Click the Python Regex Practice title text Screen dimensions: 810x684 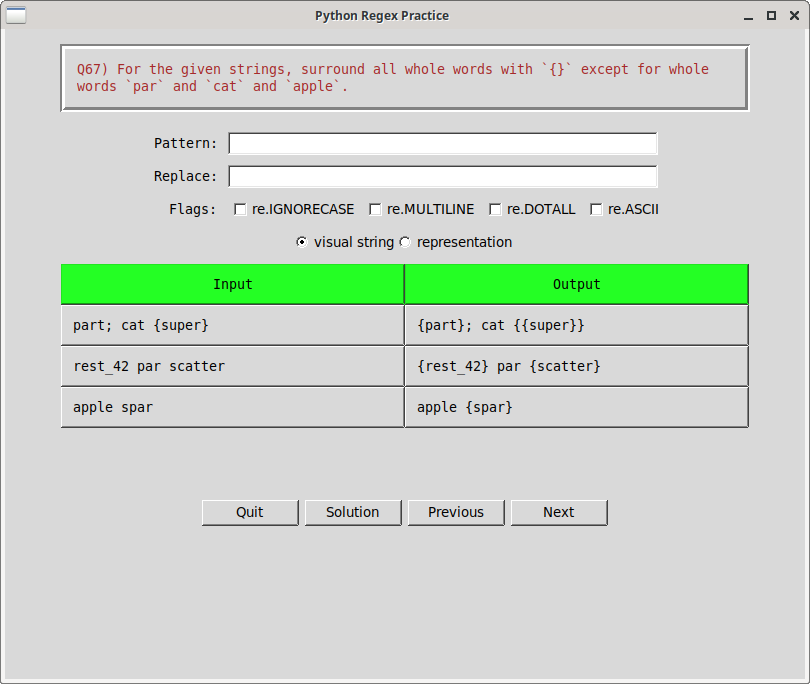click(x=382, y=16)
